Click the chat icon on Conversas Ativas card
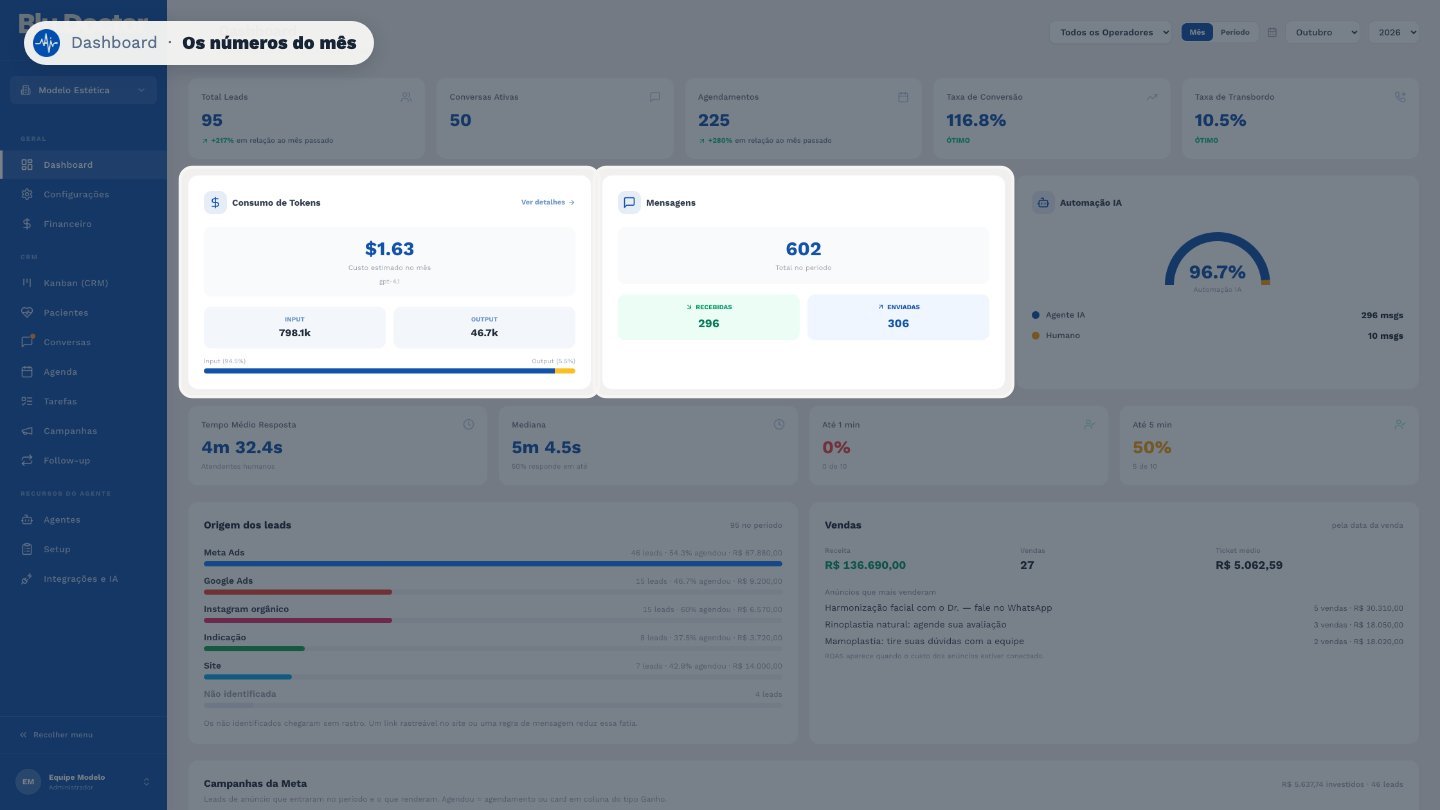 click(655, 97)
